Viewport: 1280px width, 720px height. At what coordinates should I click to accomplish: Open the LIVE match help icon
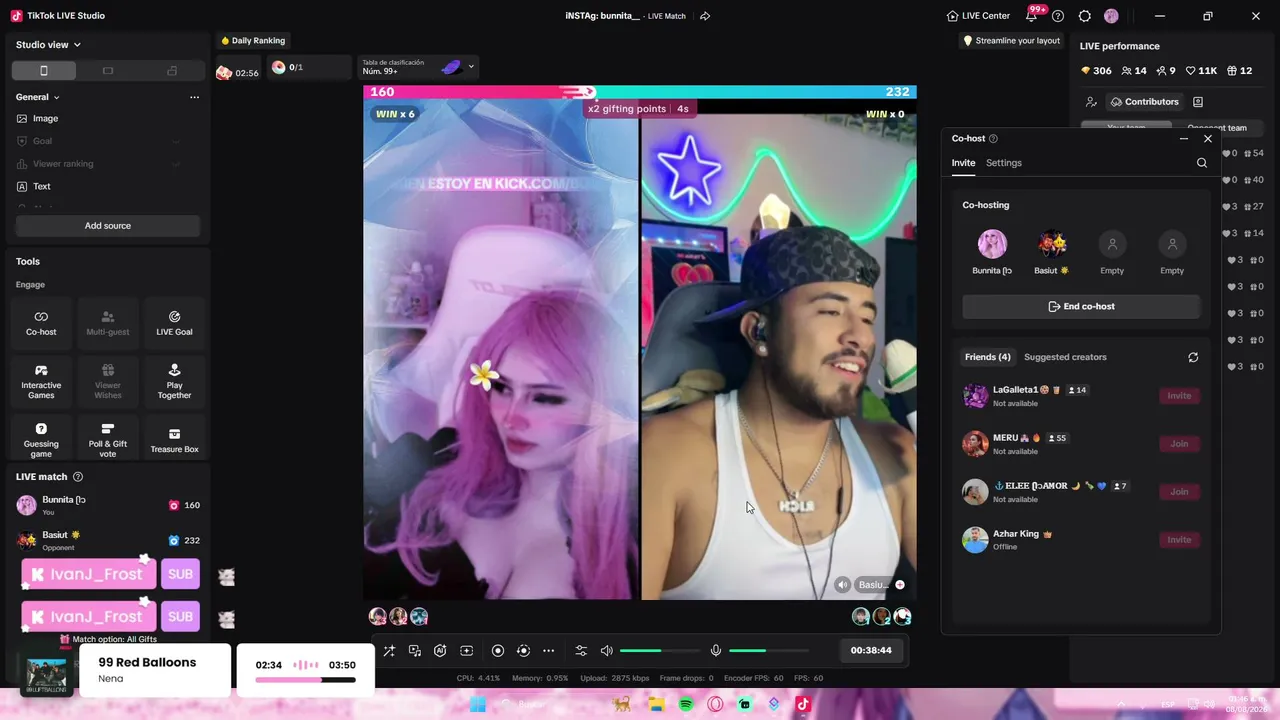[x=78, y=477]
